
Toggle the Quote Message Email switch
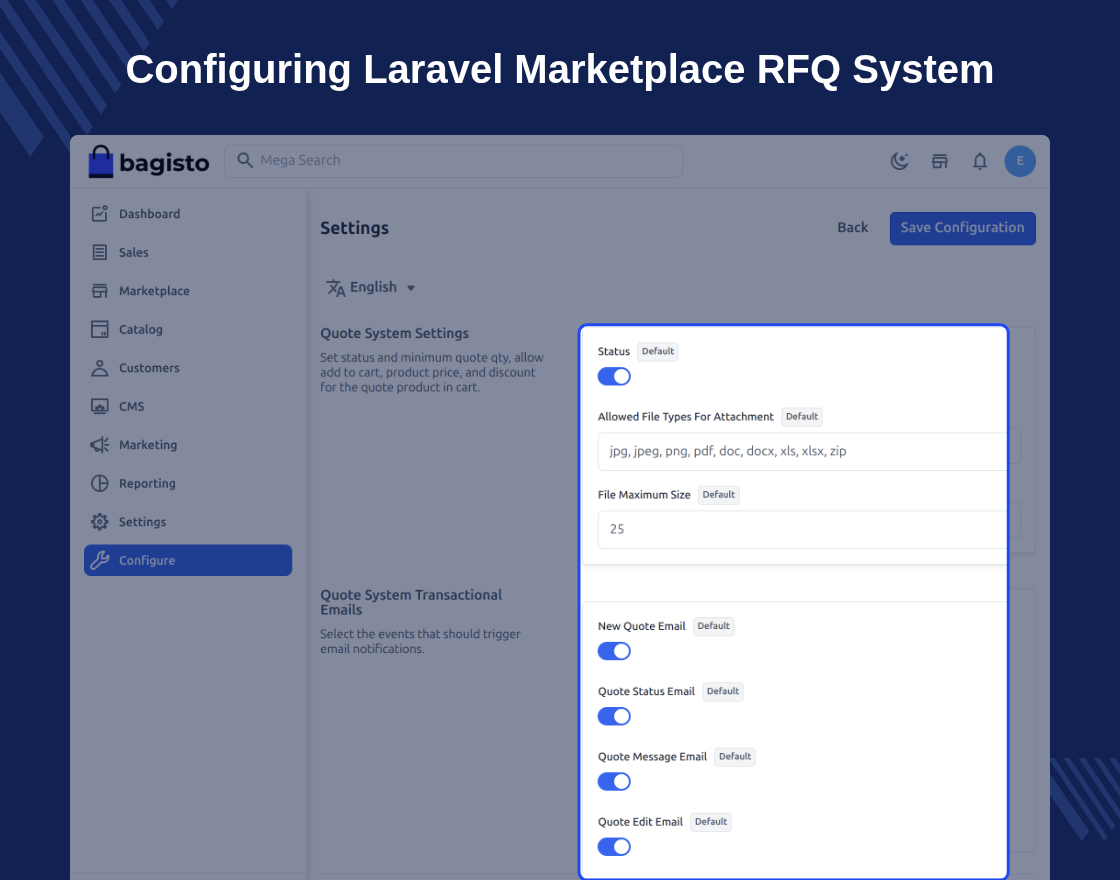pyautogui.click(x=614, y=781)
